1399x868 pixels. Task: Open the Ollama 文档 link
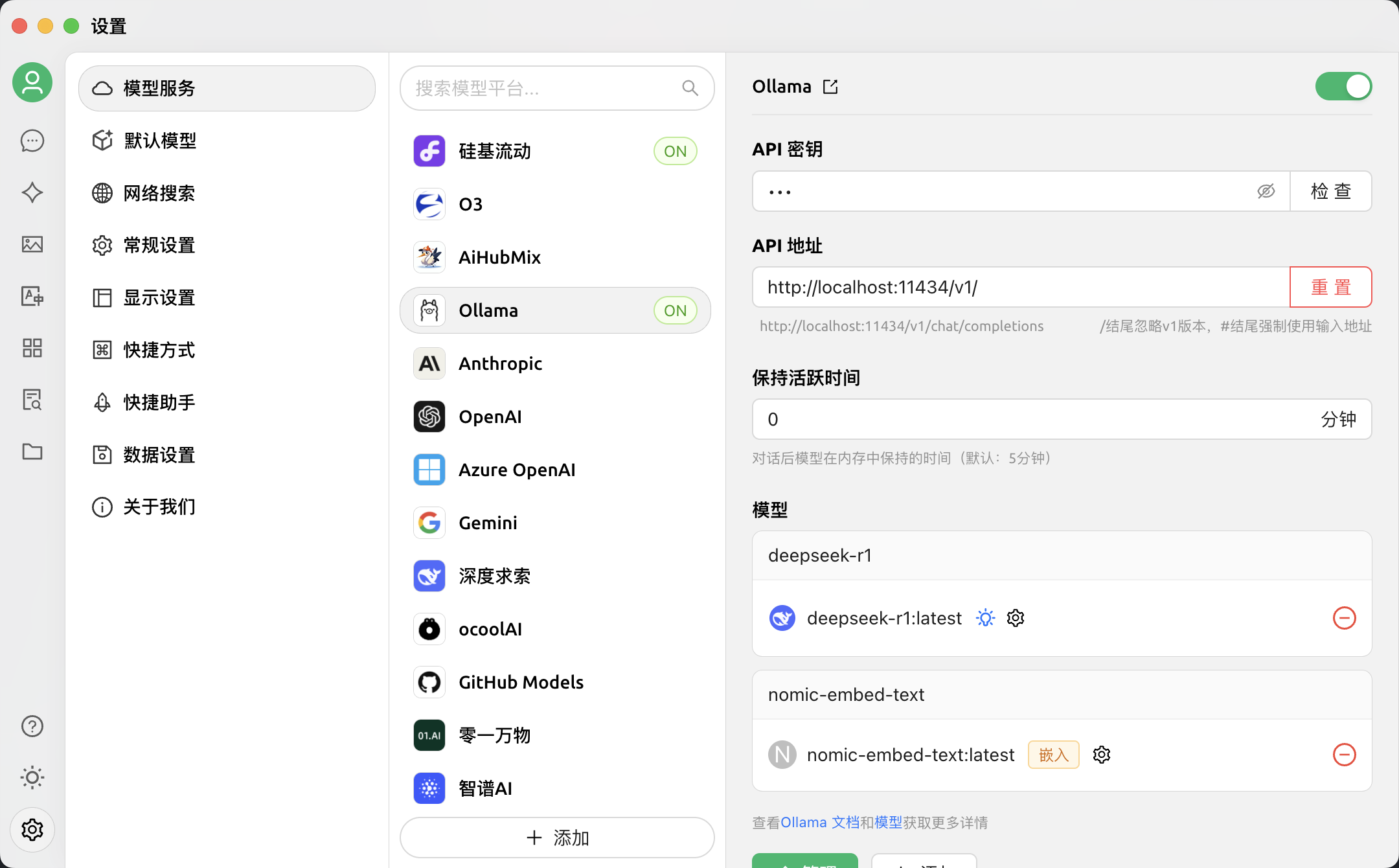(820, 823)
